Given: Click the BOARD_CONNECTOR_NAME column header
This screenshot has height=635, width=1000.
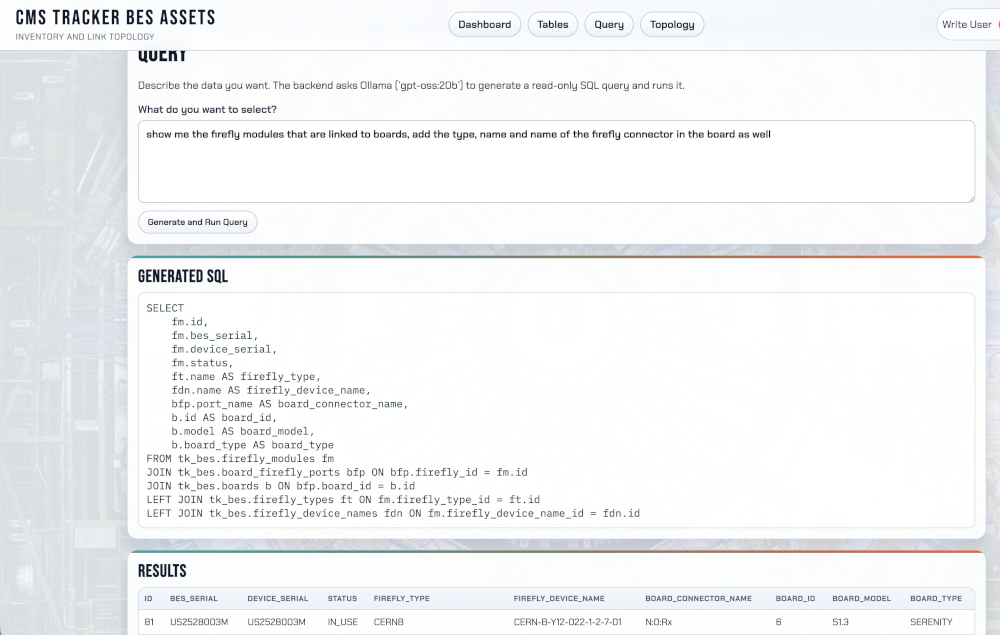Looking at the screenshot, I should [x=698, y=599].
